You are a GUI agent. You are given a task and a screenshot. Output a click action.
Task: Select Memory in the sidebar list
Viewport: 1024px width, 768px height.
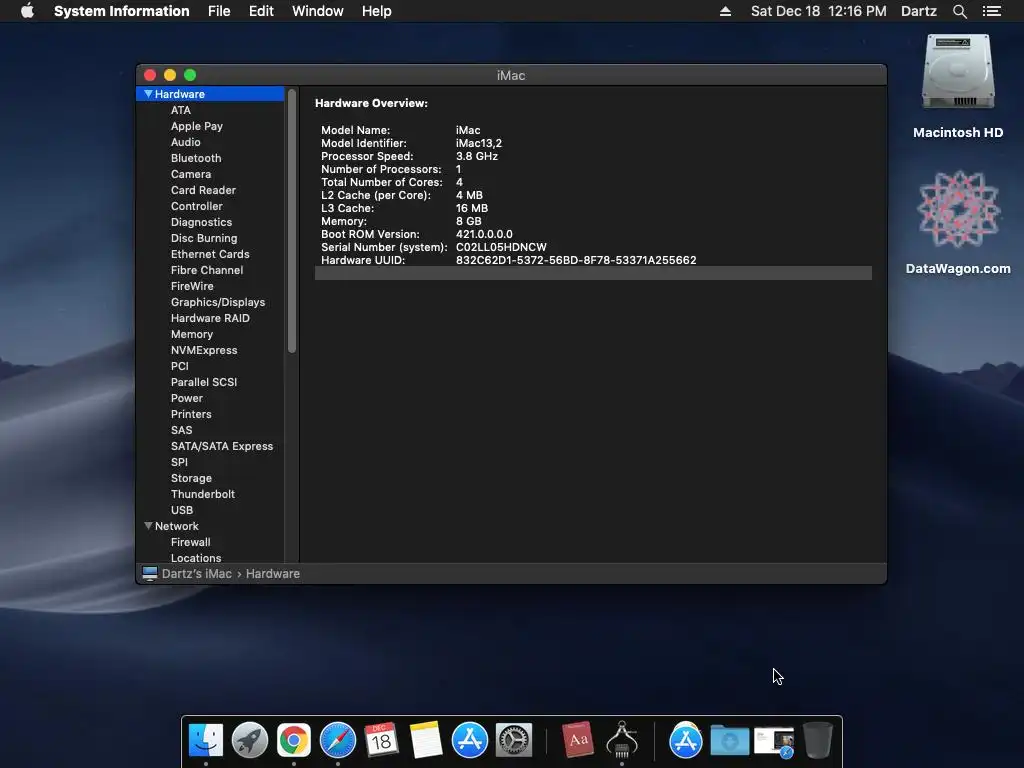191,334
